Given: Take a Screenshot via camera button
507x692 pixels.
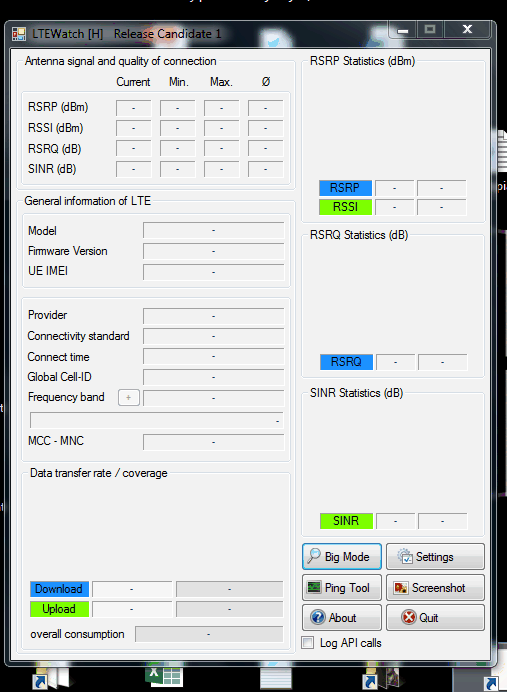Looking at the screenshot, I should click(435, 587).
